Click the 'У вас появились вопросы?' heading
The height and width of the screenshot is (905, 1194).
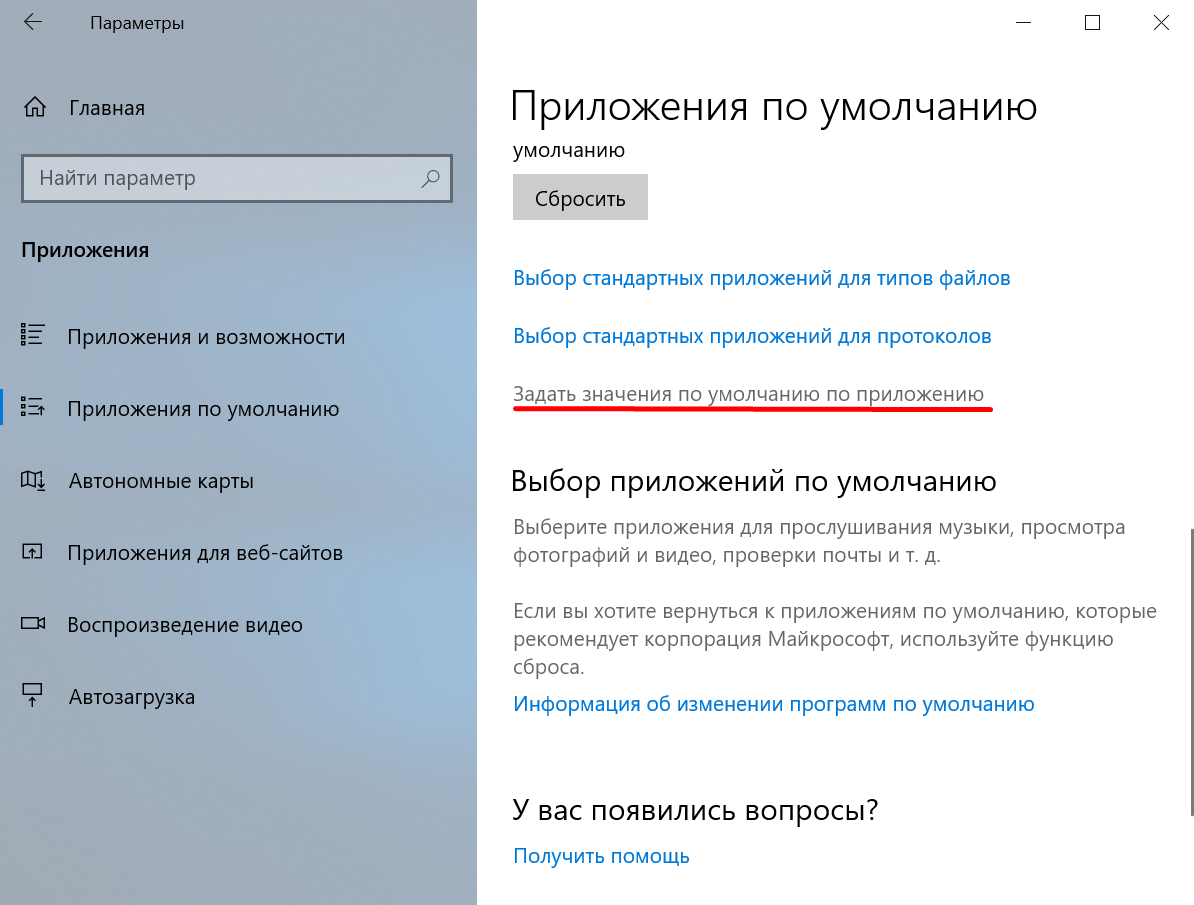(695, 810)
